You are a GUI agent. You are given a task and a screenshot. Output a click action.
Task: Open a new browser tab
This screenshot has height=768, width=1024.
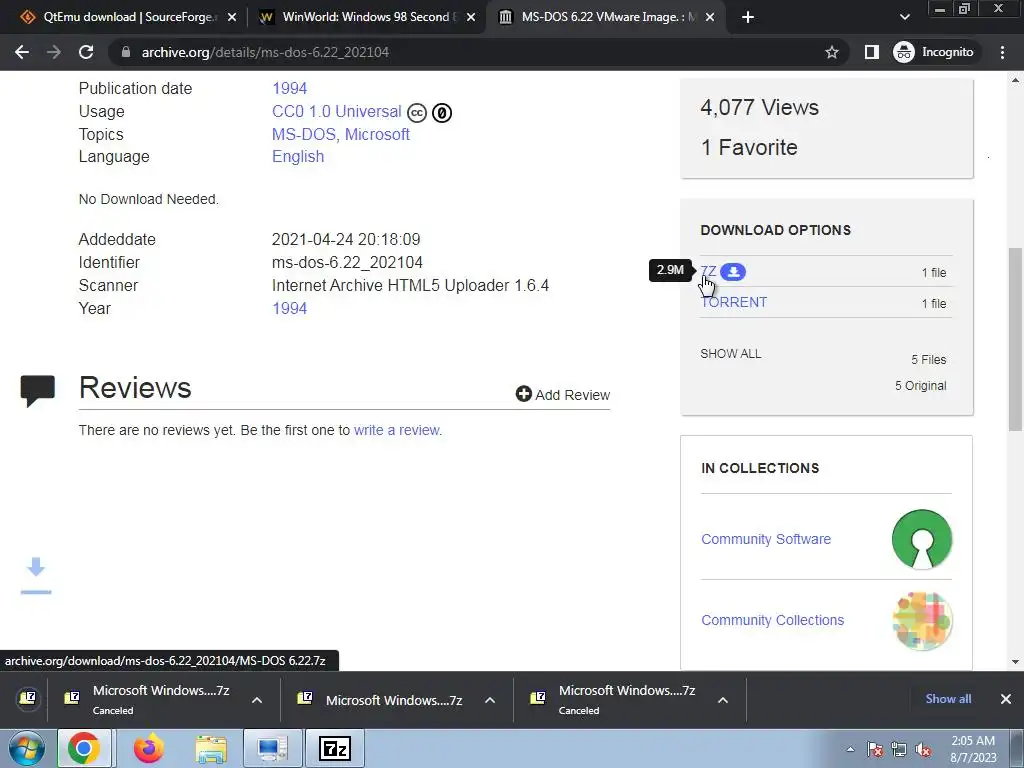[748, 17]
